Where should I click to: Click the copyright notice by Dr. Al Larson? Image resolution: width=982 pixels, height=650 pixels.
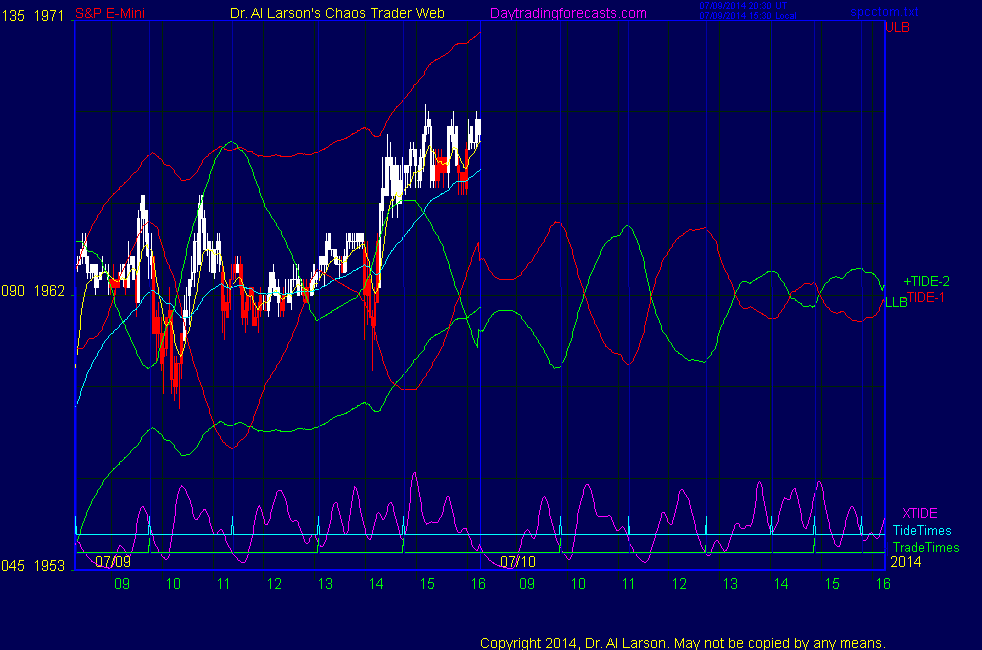(x=683, y=643)
